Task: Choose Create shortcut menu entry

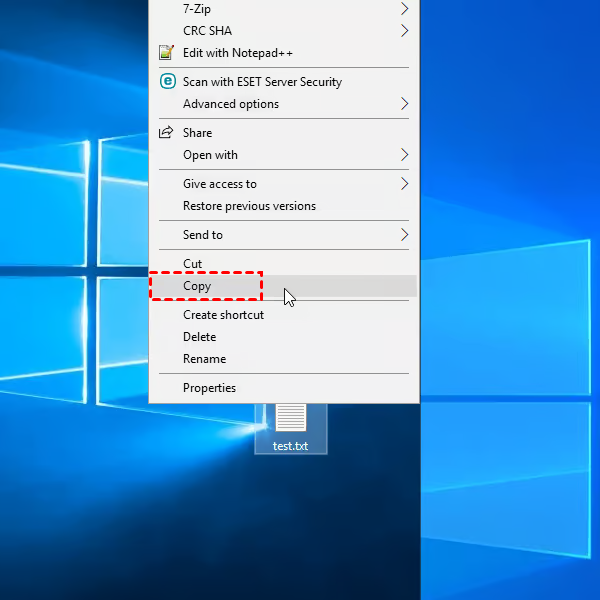Action: 223,315
